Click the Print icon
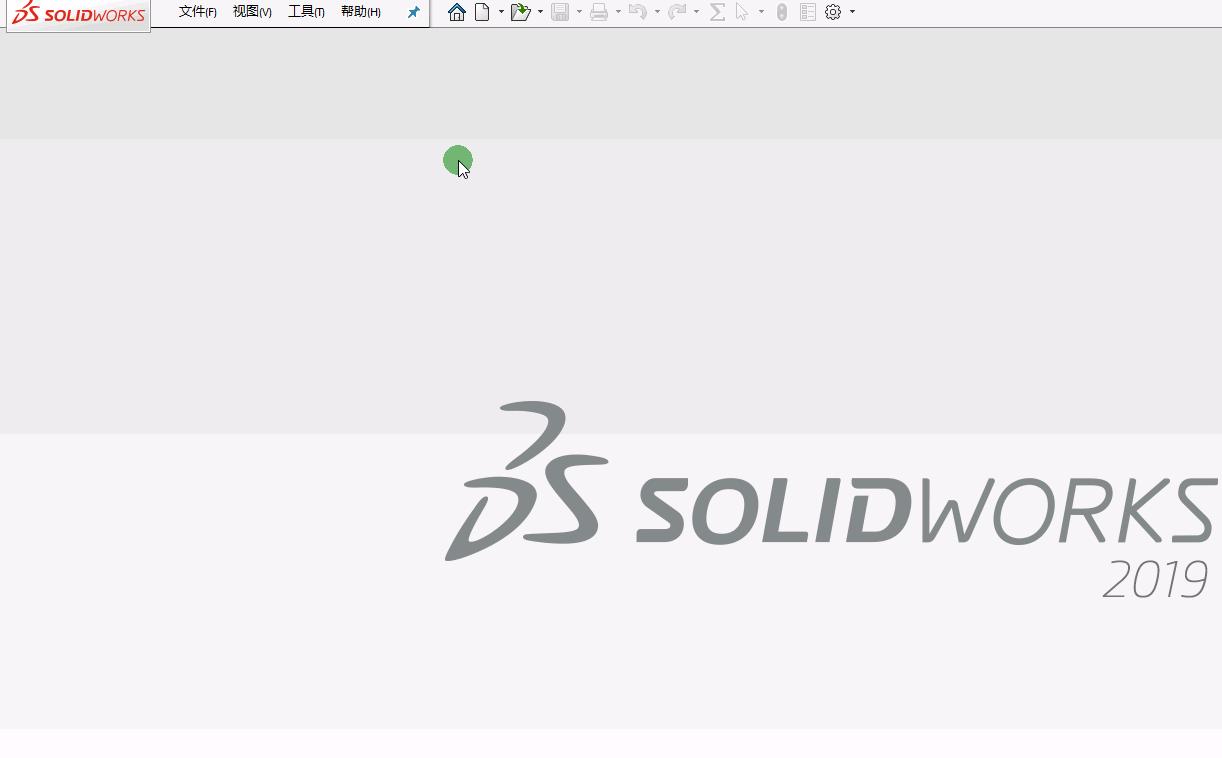Image resolution: width=1222 pixels, height=758 pixels. tap(600, 12)
